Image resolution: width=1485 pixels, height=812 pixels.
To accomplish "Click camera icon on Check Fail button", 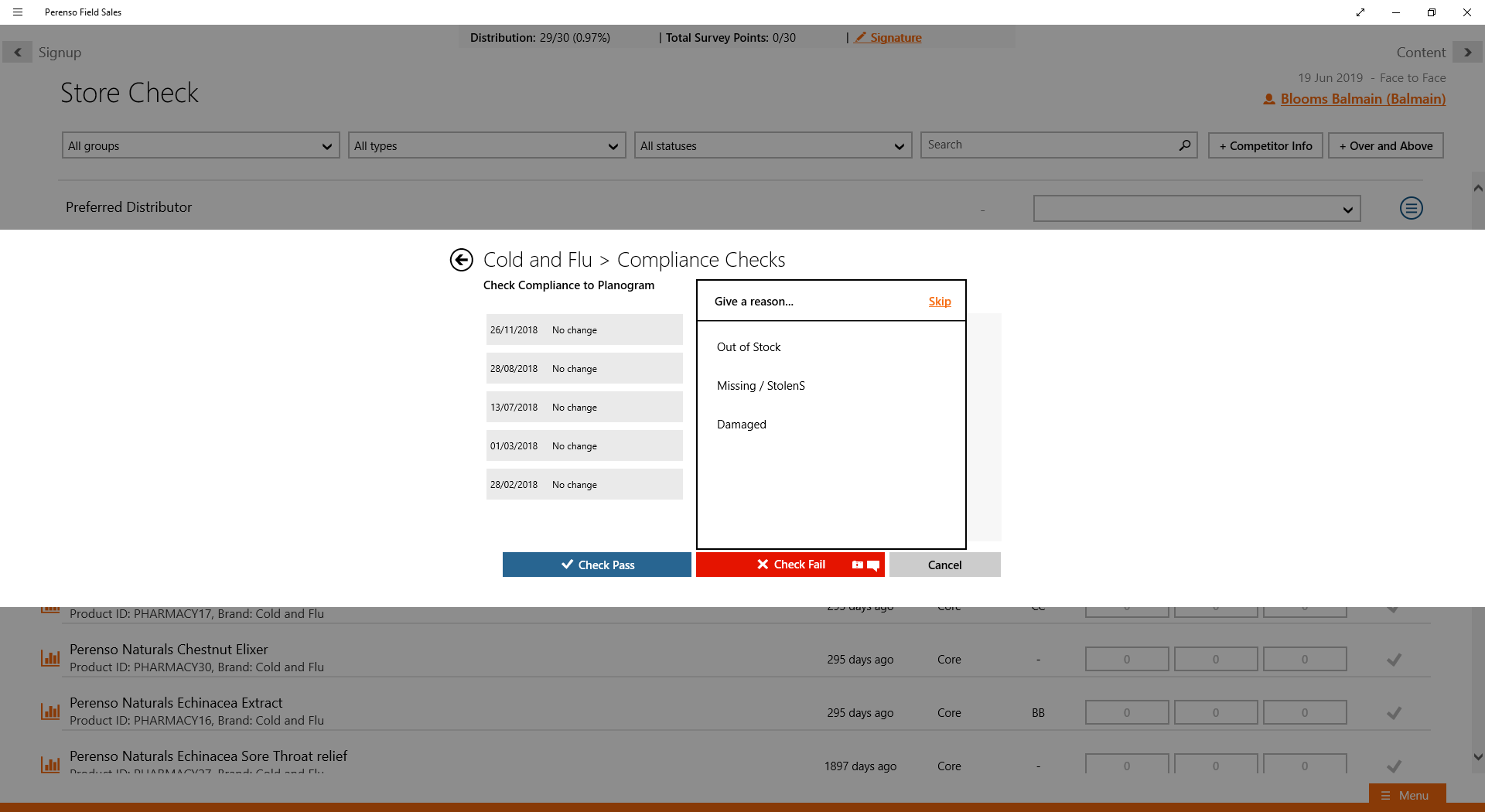I will (857, 565).
